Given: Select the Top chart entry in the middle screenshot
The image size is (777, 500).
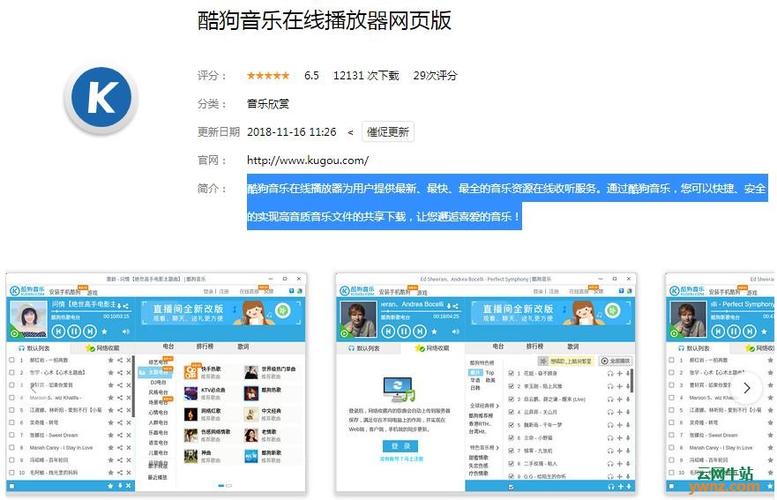Looking at the screenshot, I should (x=490, y=372).
